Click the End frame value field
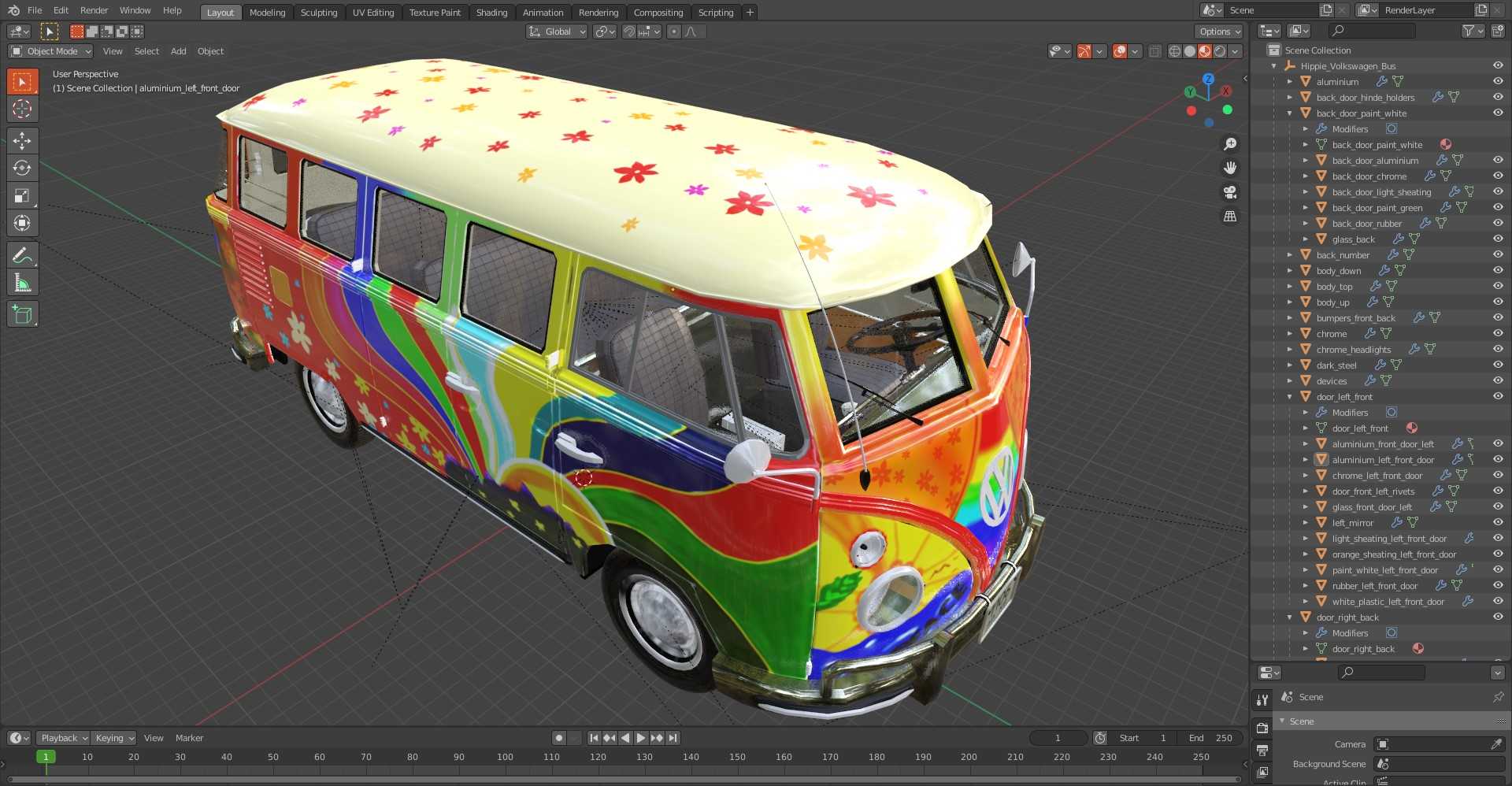 pos(1210,738)
